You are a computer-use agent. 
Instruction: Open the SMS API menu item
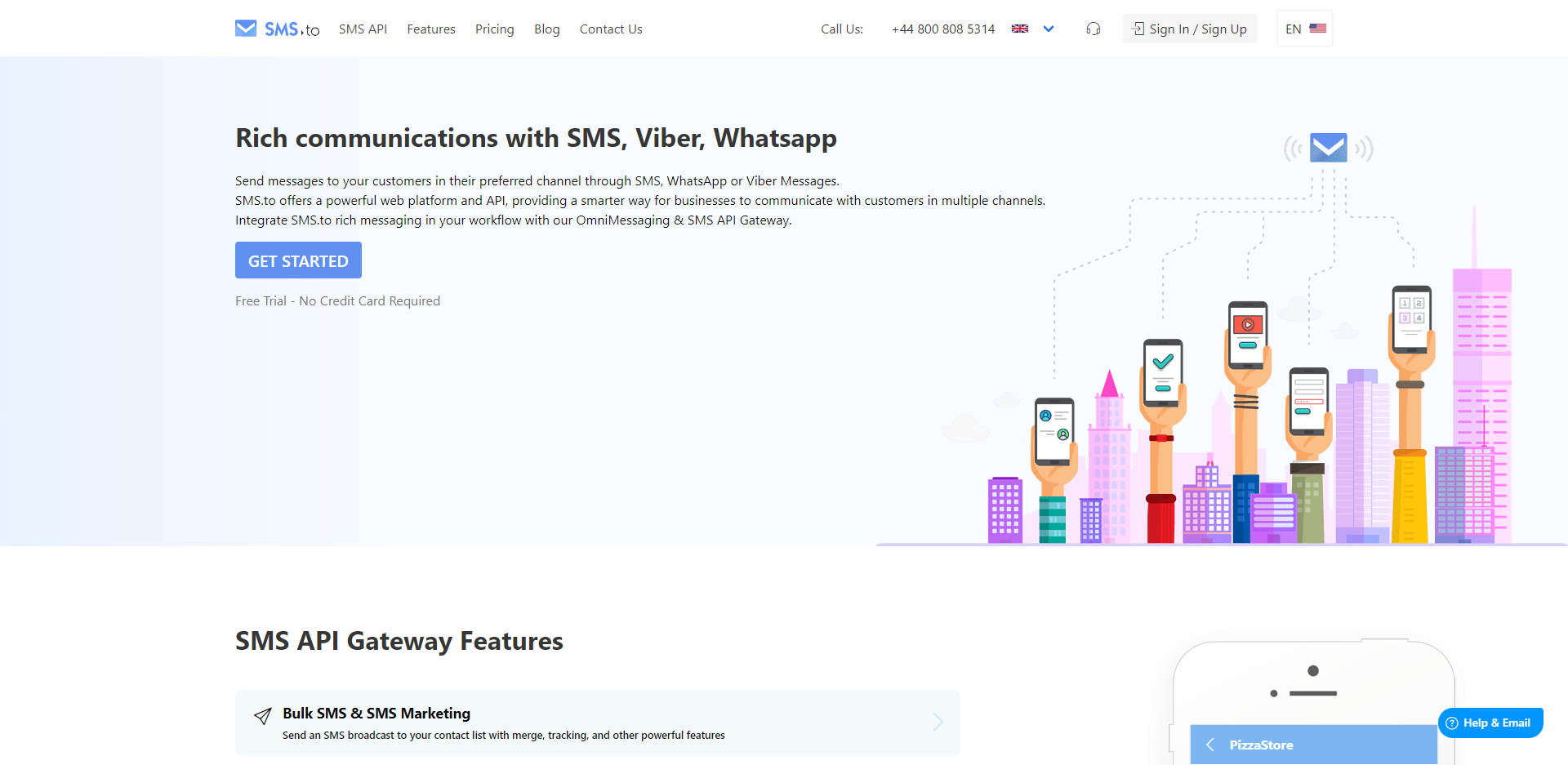[x=363, y=29]
